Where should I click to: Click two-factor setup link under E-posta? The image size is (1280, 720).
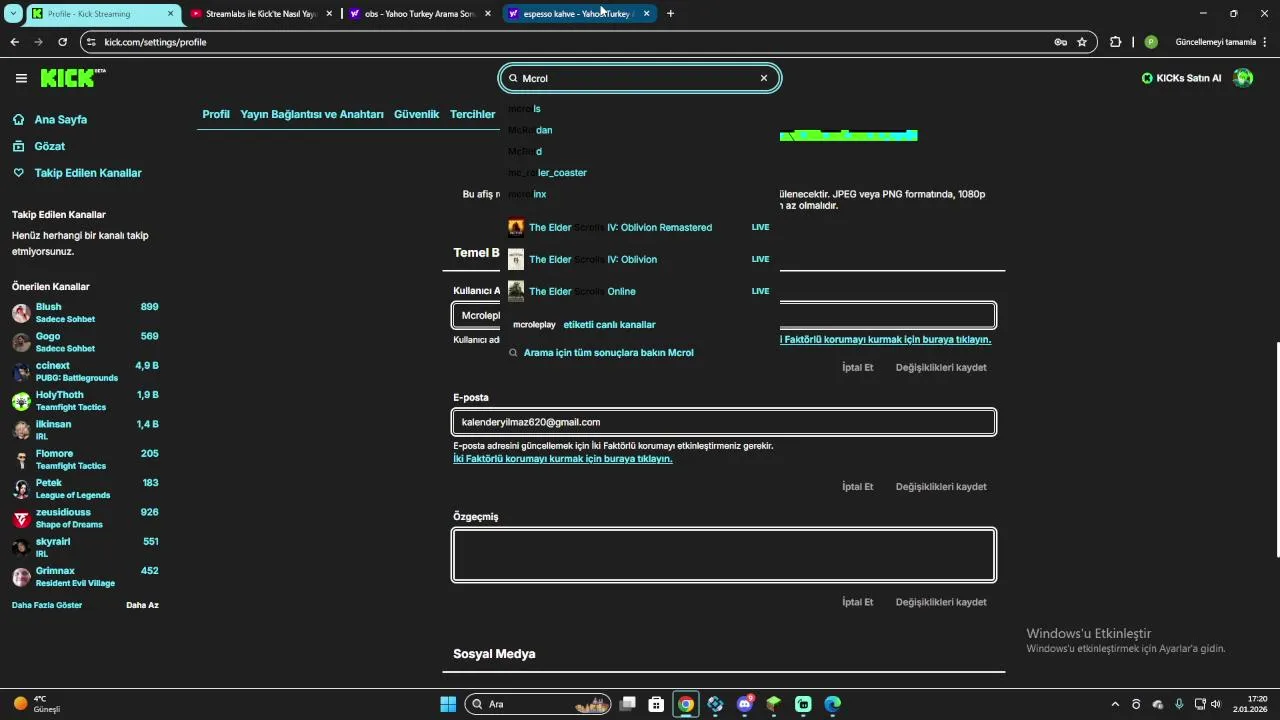tap(563, 459)
